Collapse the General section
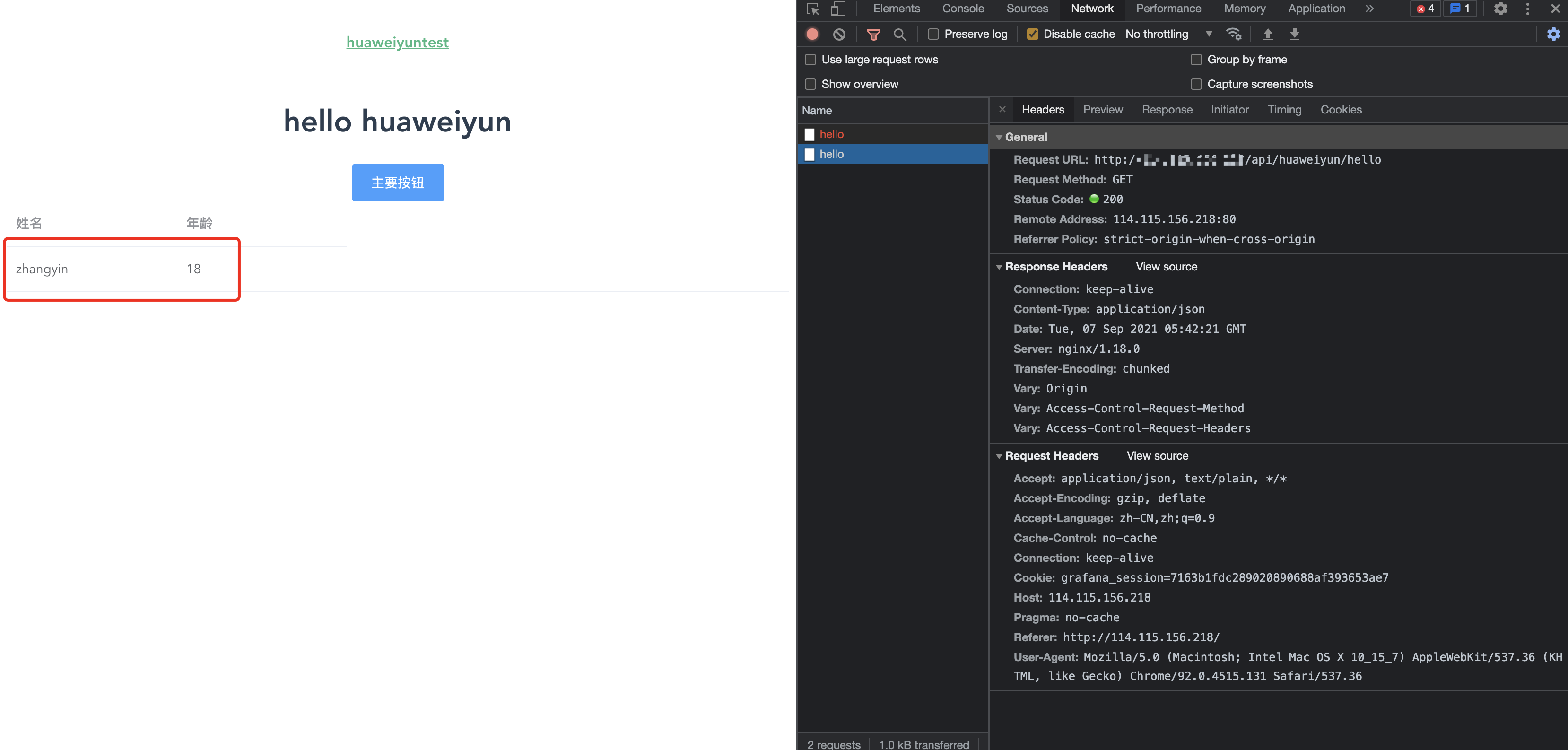Screen dimensions: 1568x750 (1000, 138)
